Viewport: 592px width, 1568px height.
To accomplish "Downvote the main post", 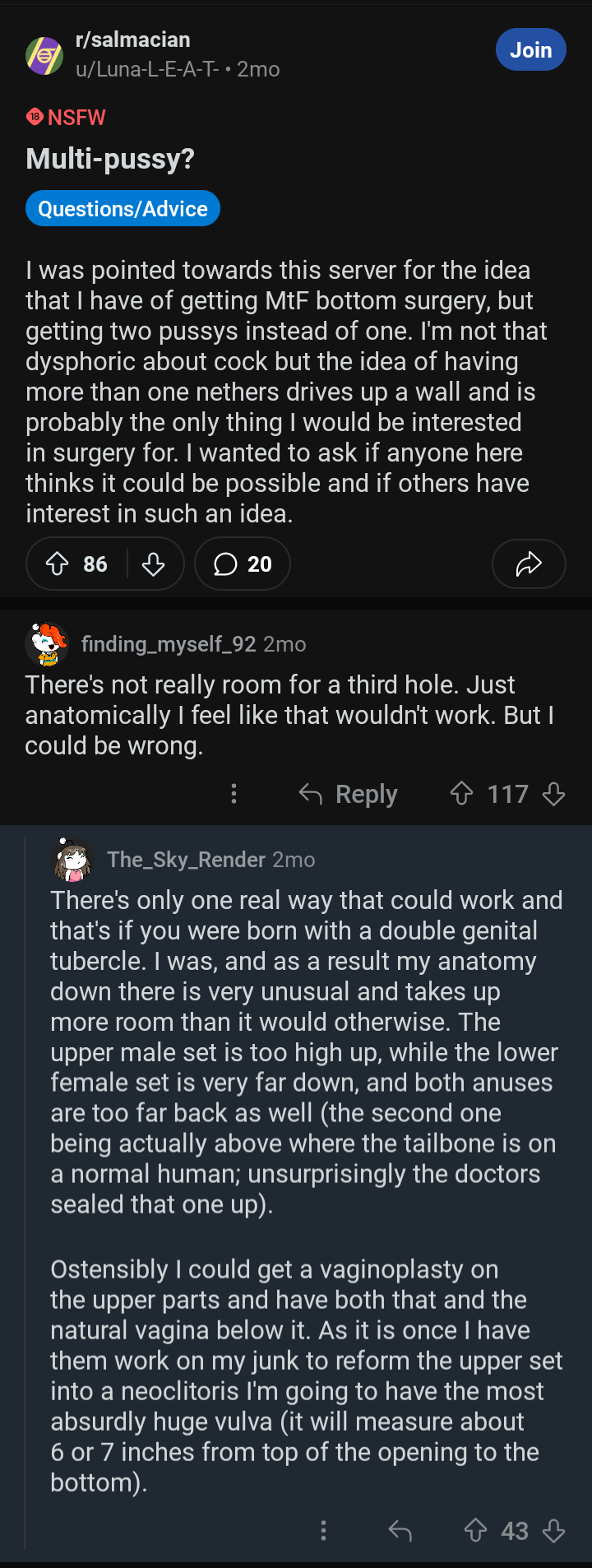I will pyautogui.click(x=154, y=564).
